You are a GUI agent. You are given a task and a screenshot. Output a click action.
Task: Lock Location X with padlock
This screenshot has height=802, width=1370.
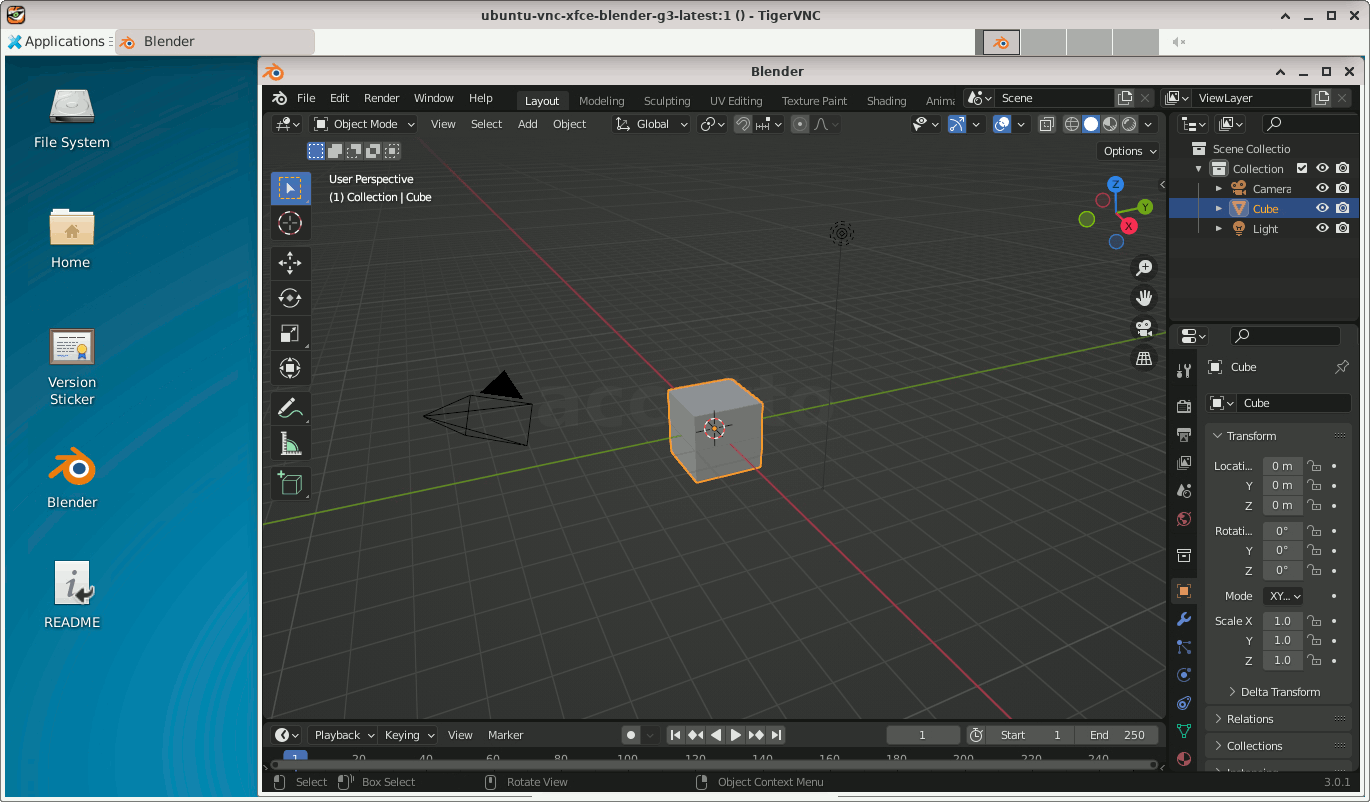pyautogui.click(x=1314, y=466)
